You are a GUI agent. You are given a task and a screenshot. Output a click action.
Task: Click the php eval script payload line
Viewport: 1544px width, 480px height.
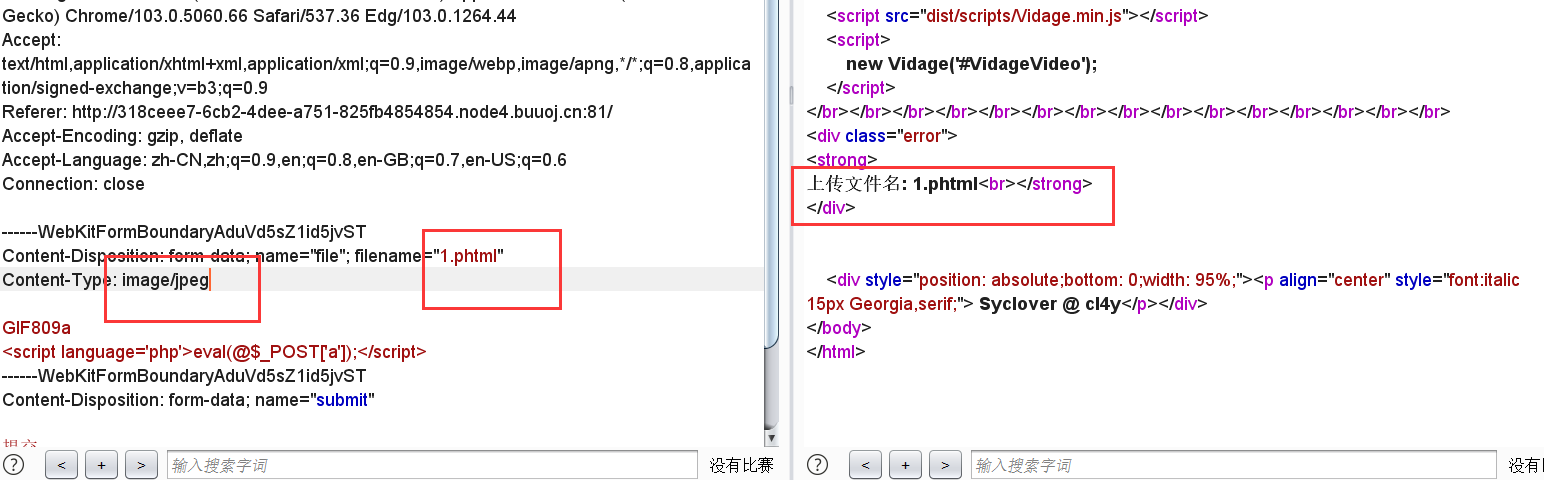coord(214,352)
